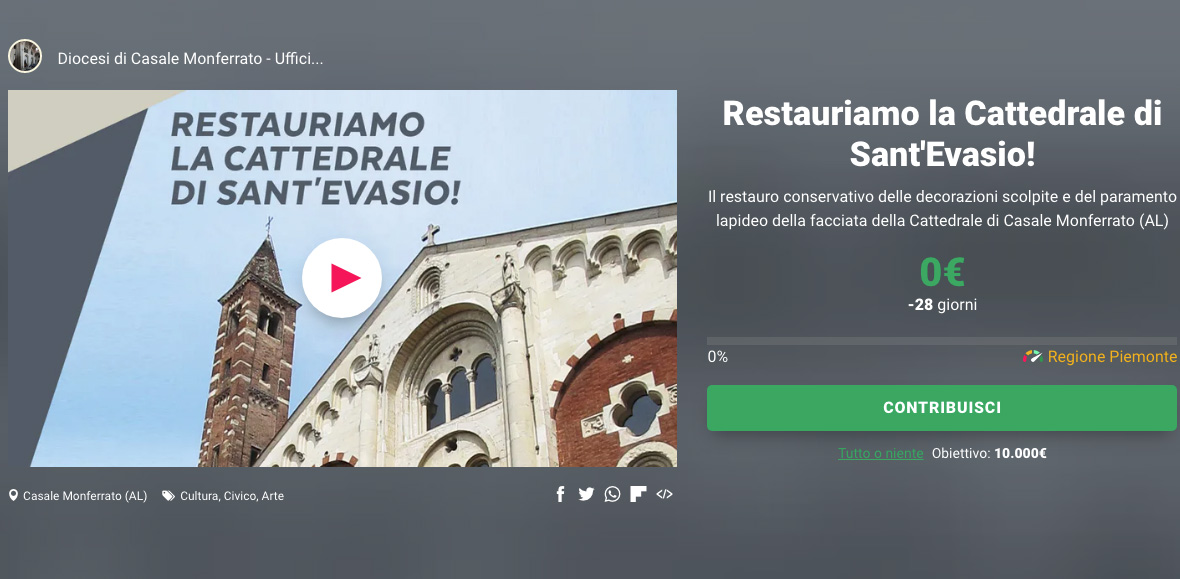The image size is (1180, 579).
Task: Play the cathedral restoration campaign video
Action: [x=342, y=278]
